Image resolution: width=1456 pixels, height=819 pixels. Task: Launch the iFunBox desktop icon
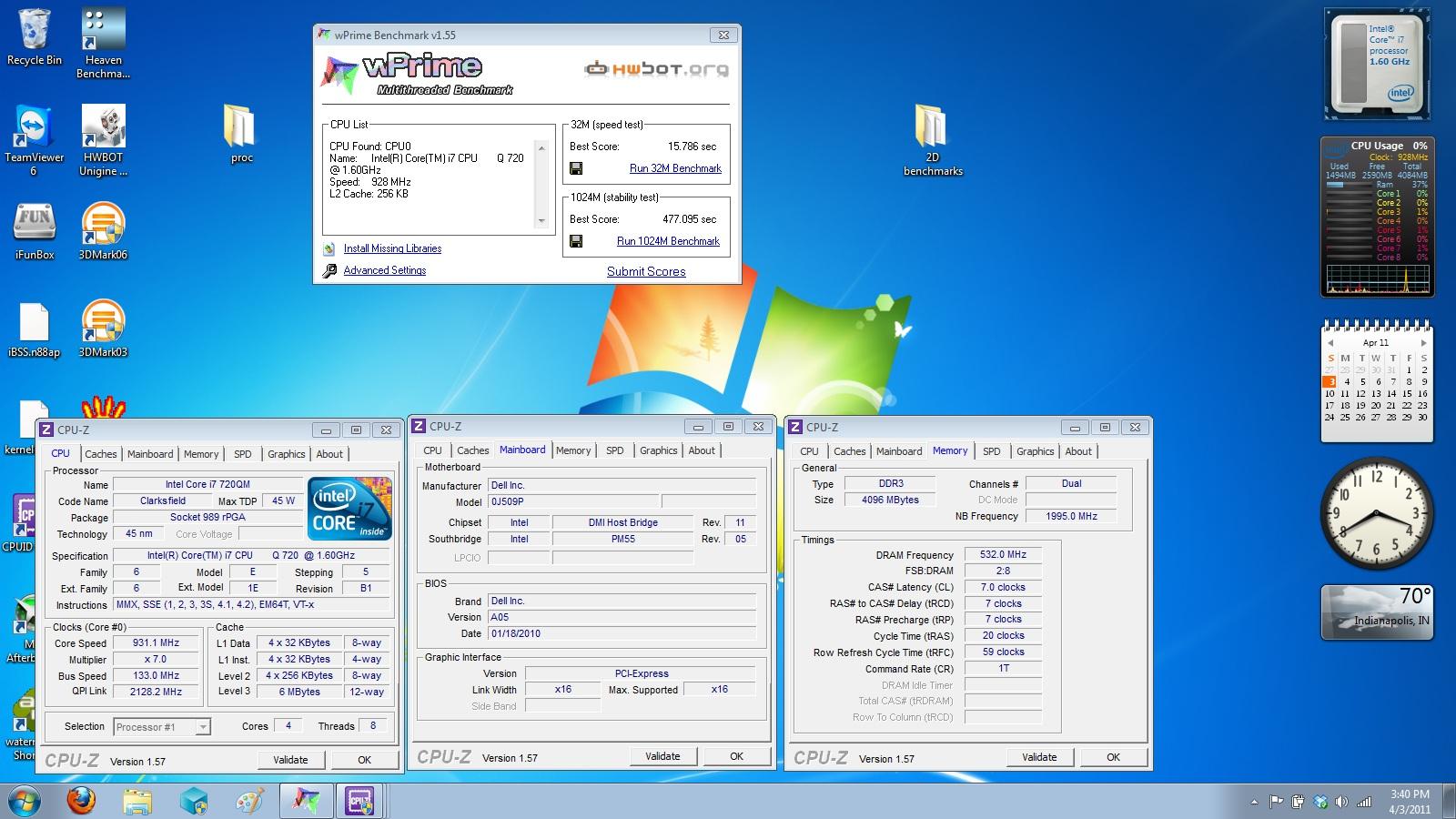point(35,231)
